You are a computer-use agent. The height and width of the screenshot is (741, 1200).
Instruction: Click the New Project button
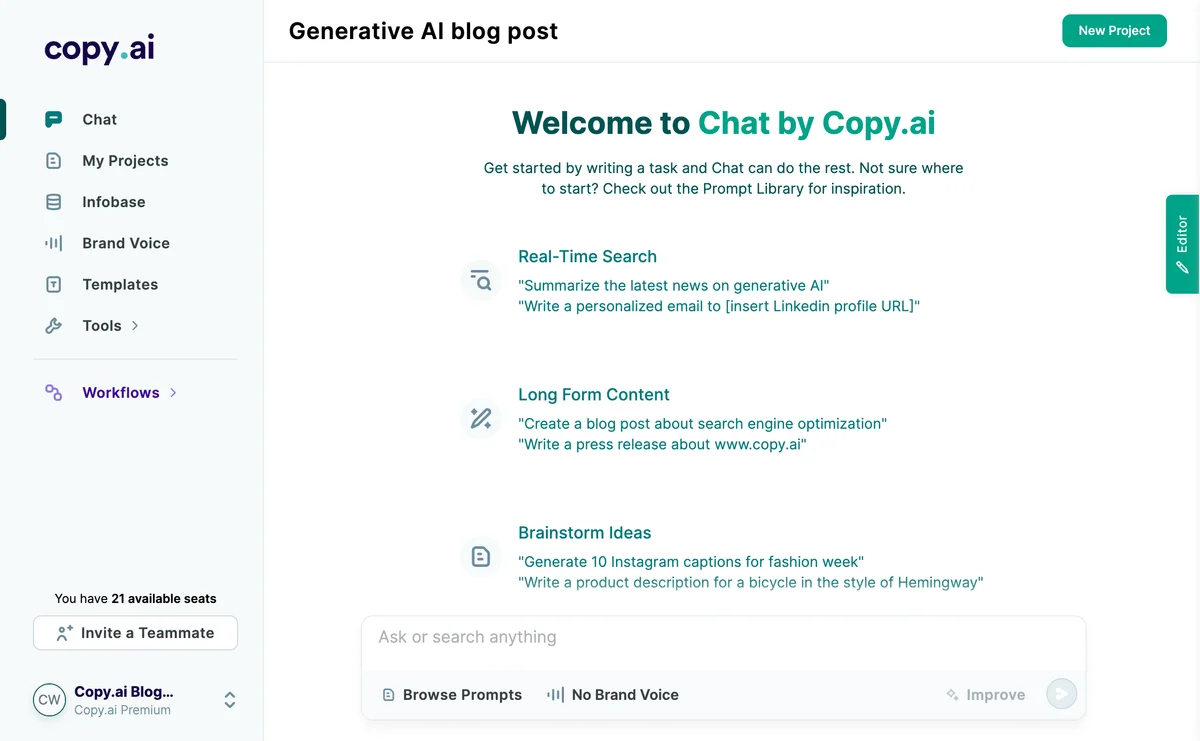click(x=1114, y=30)
